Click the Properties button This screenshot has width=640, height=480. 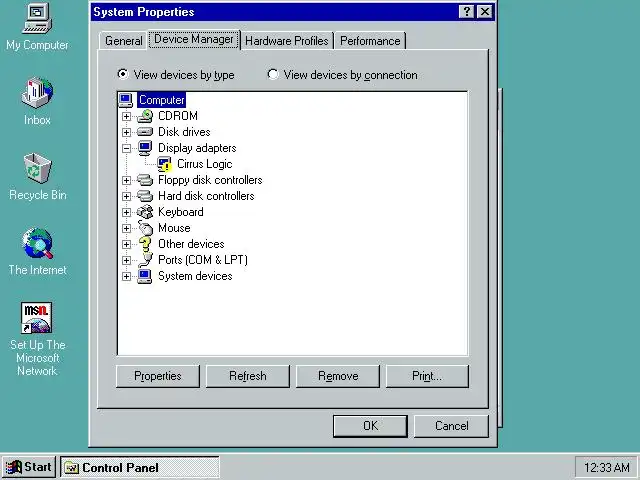[158, 376]
